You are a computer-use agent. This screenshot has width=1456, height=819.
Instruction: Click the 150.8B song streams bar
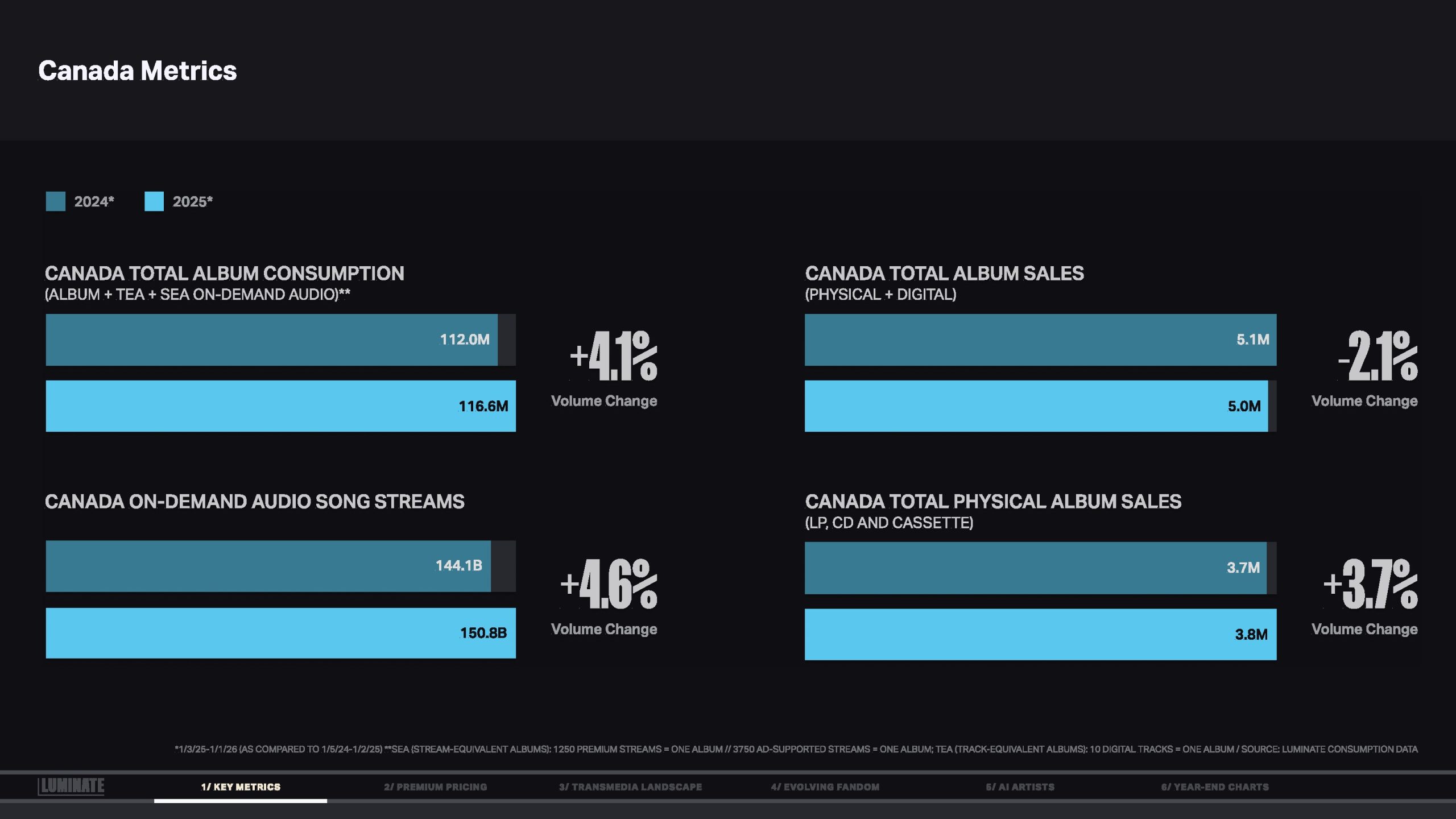(x=280, y=633)
